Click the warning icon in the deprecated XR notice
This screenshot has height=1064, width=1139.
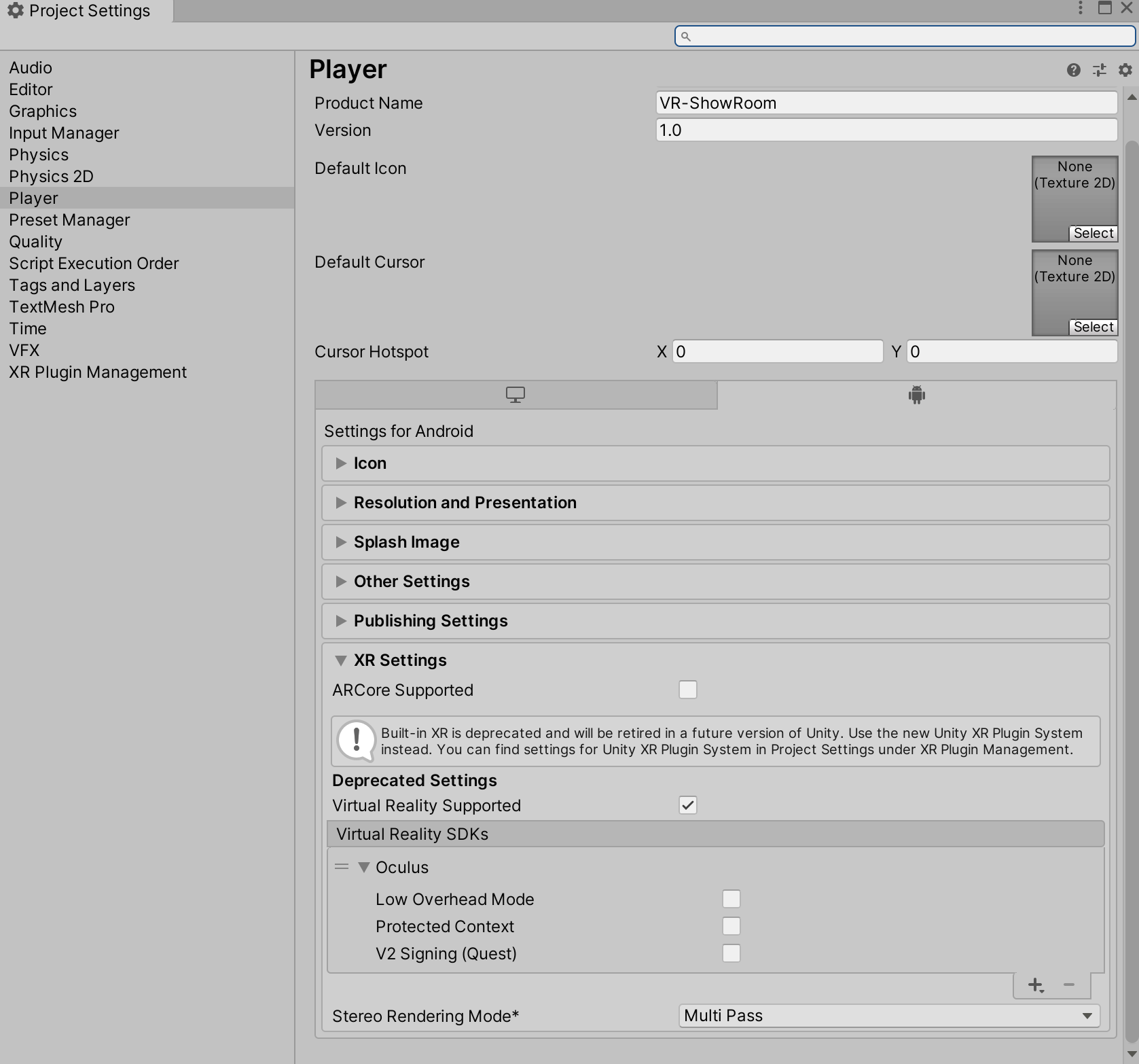[357, 740]
